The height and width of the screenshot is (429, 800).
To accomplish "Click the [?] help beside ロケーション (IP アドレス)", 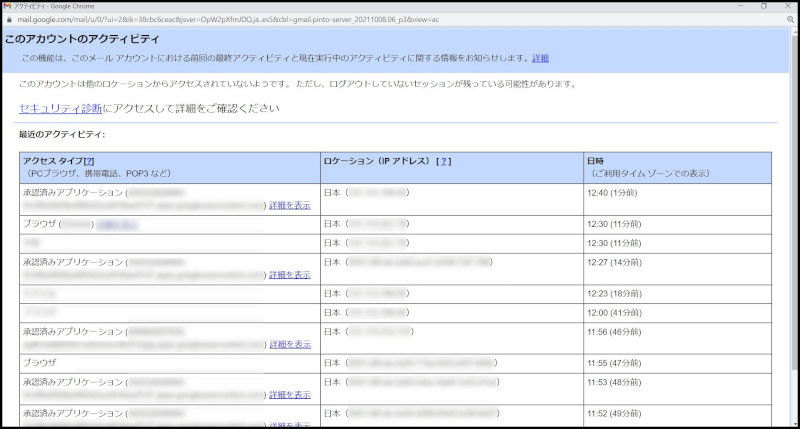I will click(x=445, y=161).
